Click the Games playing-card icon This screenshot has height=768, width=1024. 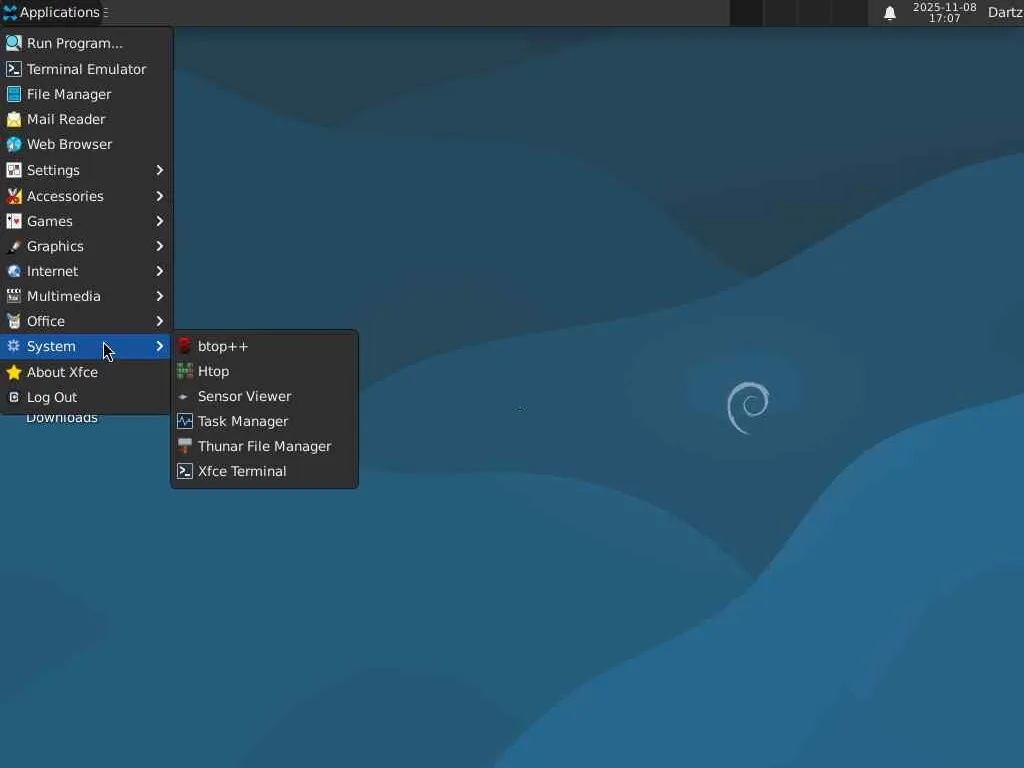(14, 221)
